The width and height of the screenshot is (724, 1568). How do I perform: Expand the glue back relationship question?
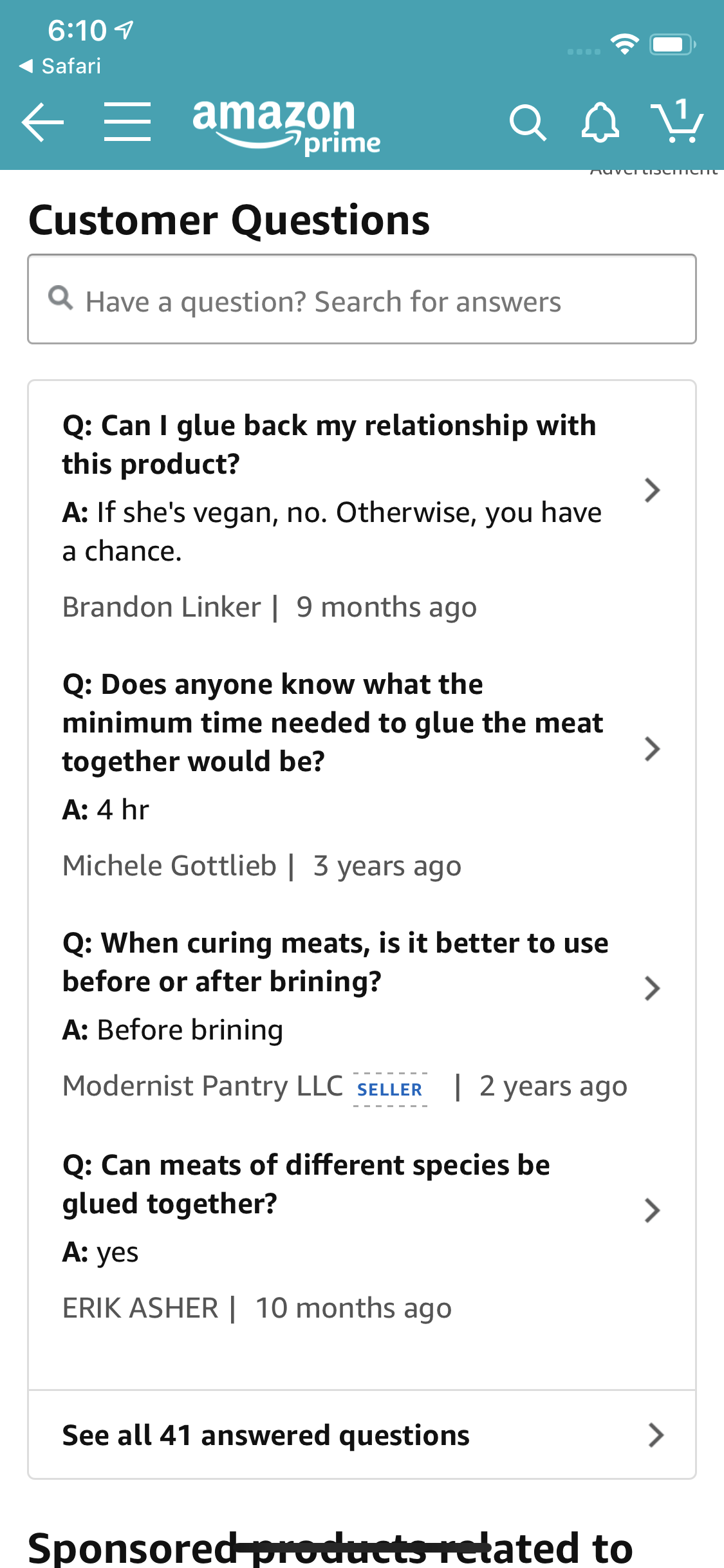(x=652, y=490)
